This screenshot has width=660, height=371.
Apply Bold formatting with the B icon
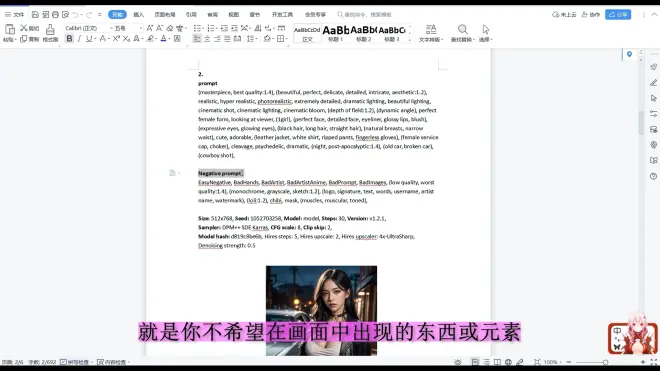click(69, 39)
